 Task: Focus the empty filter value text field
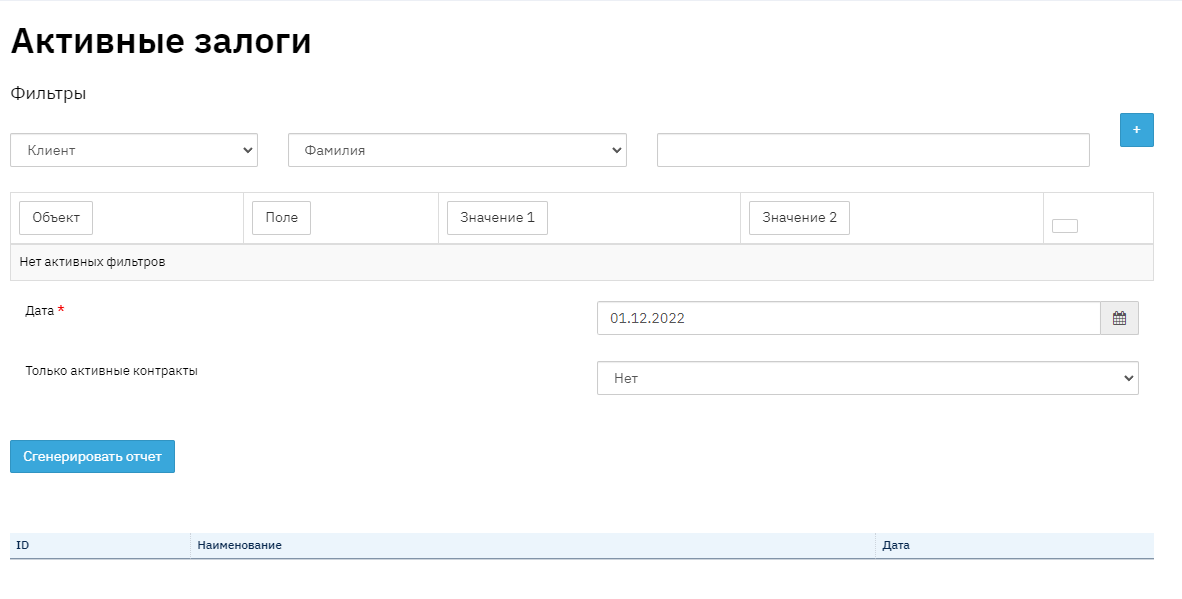pos(872,150)
